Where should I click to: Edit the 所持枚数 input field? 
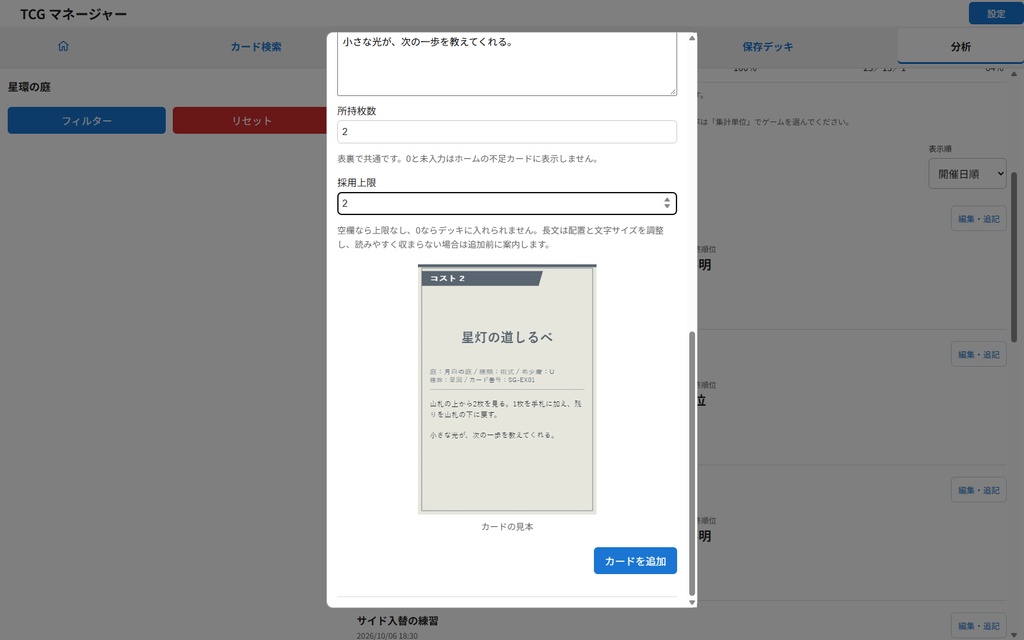[x=507, y=132]
